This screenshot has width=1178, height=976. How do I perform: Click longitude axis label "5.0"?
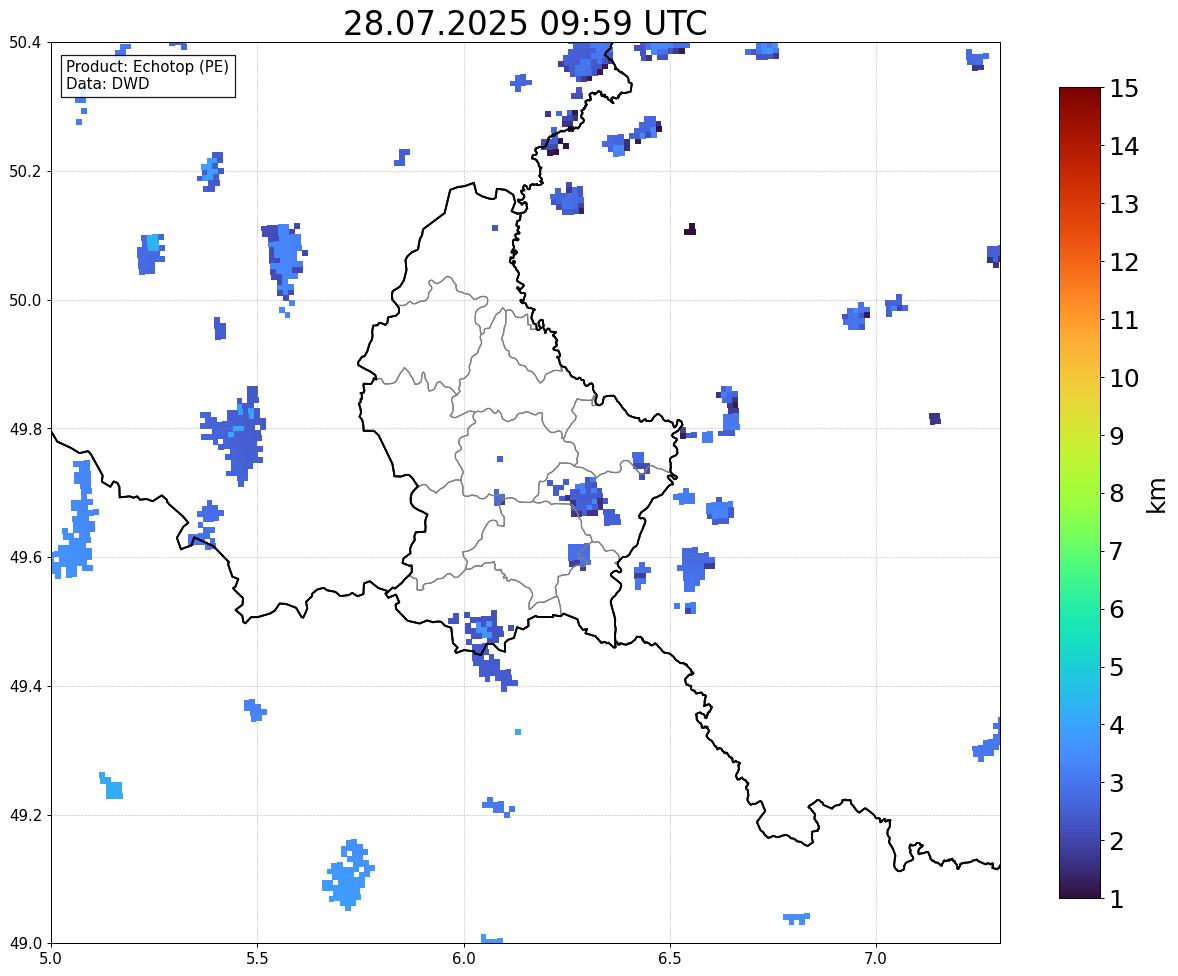pyautogui.click(x=51, y=959)
